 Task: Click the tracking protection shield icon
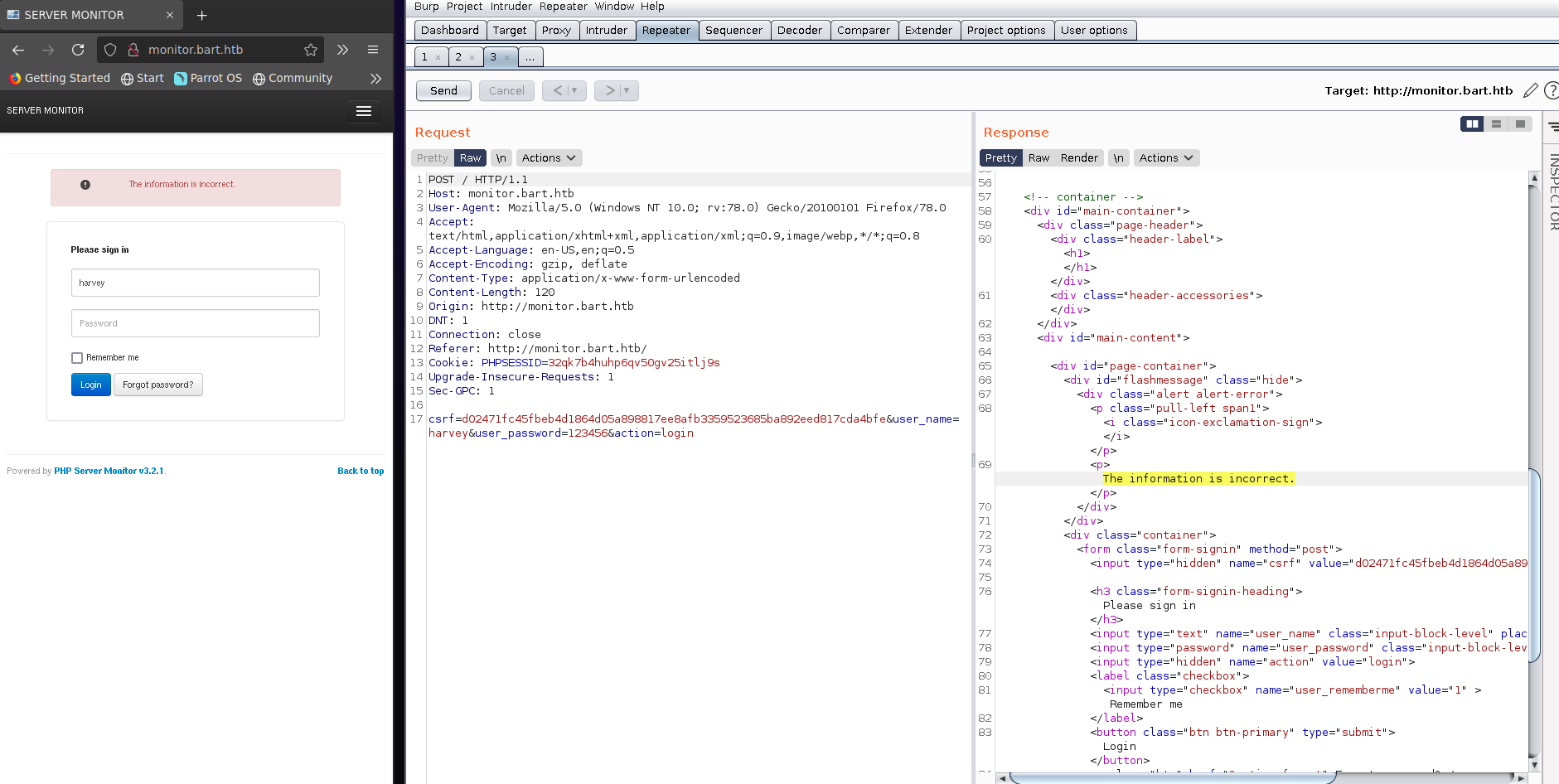(110, 50)
